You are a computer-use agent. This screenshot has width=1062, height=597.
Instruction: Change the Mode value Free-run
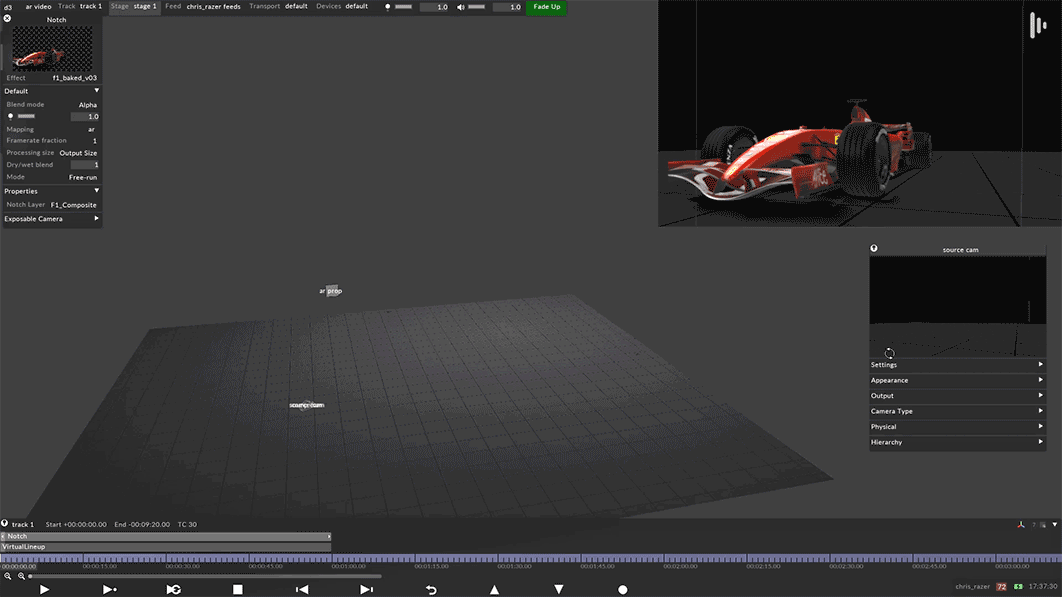pyautogui.click(x=83, y=178)
